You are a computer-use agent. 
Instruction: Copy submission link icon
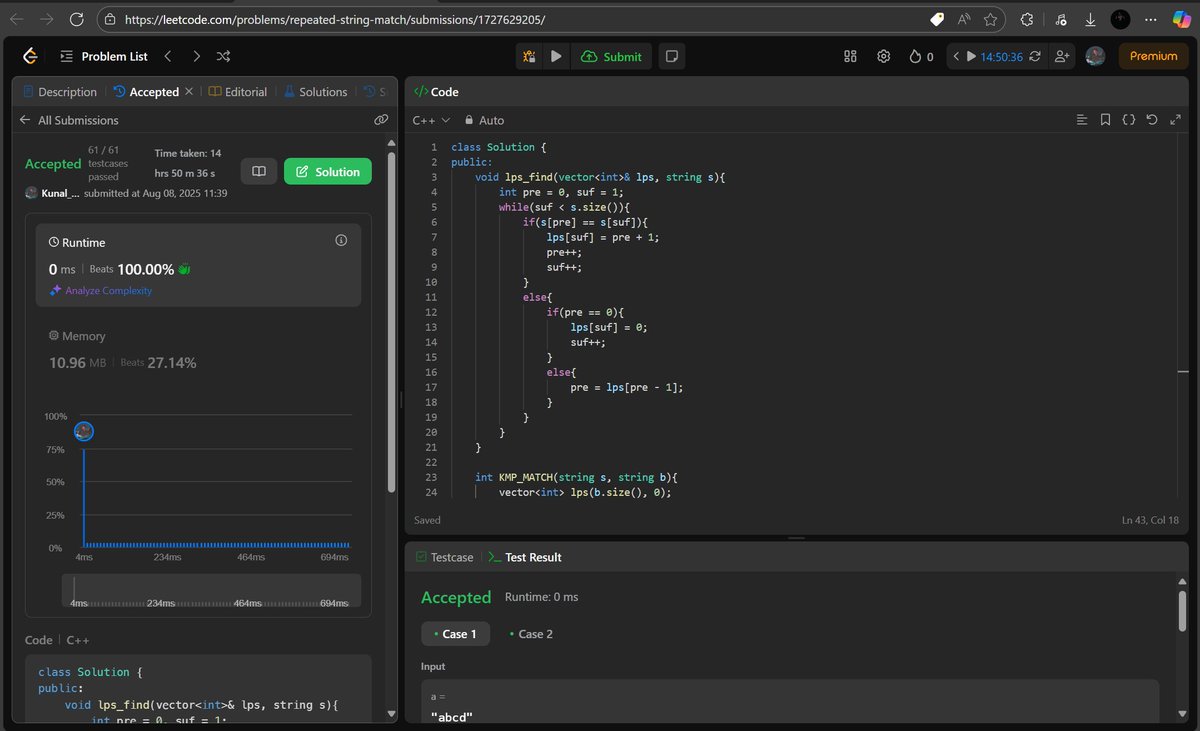tap(380, 120)
